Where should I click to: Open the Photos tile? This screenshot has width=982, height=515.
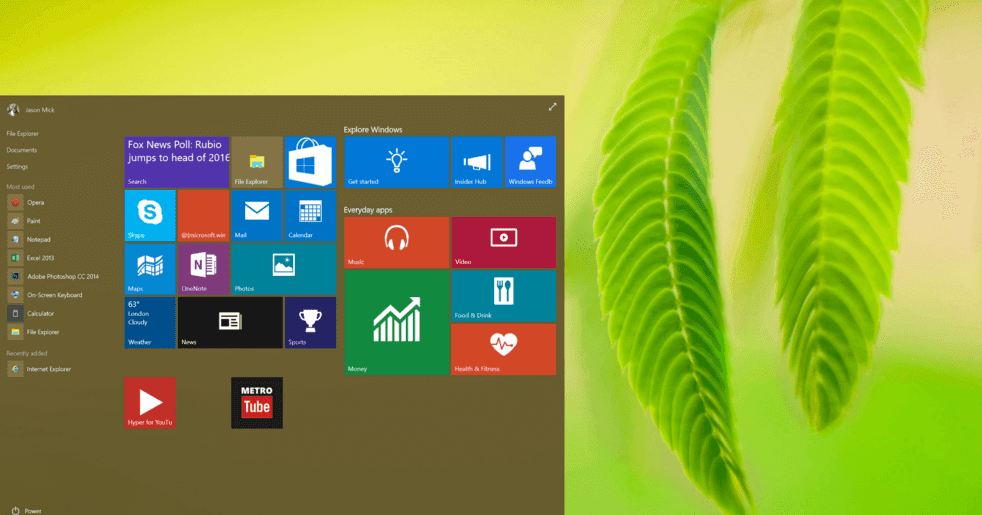[284, 269]
